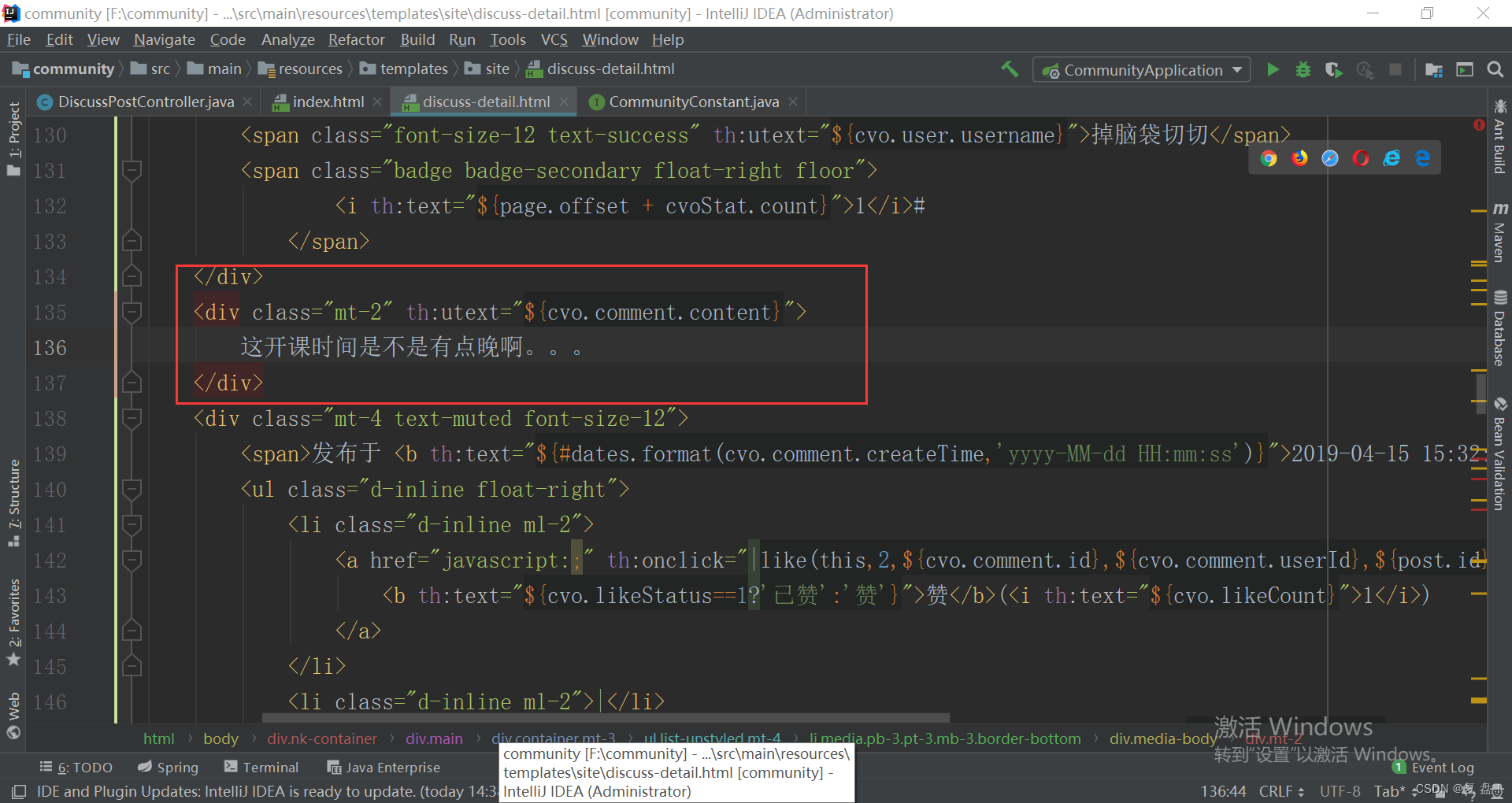
Task: Open the page in Safari
Action: tap(1330, 158)
